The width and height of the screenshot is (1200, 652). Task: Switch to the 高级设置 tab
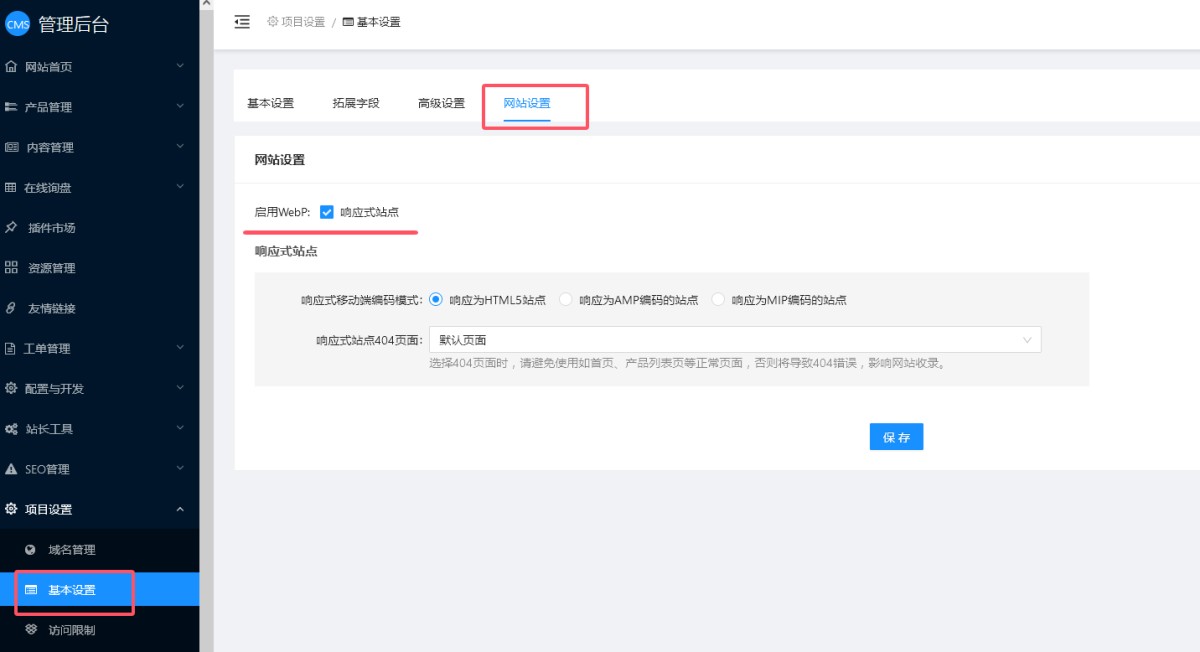[441, 103]
